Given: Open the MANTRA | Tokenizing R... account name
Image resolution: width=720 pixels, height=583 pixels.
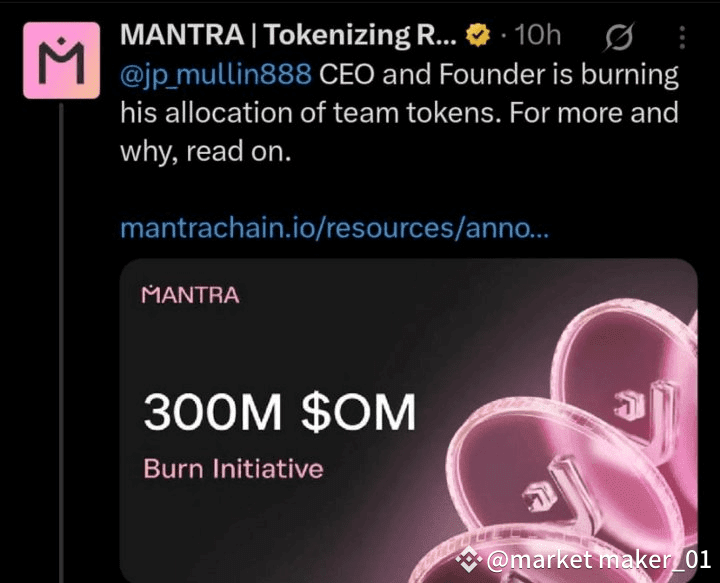Looking at the screenshot, I should pyautogui.click(x=291, y=36).
